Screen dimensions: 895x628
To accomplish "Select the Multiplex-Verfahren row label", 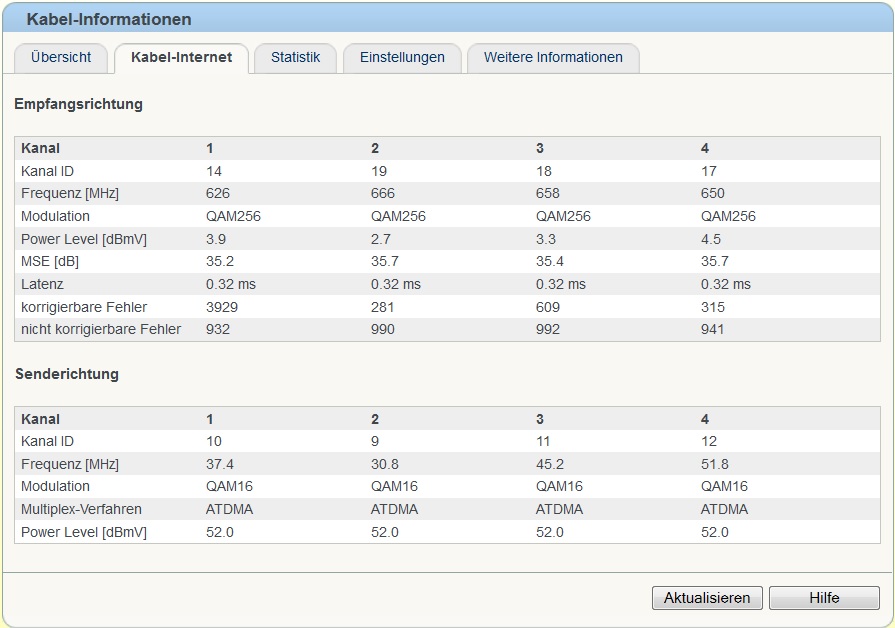I will click(x=81, y=509).
